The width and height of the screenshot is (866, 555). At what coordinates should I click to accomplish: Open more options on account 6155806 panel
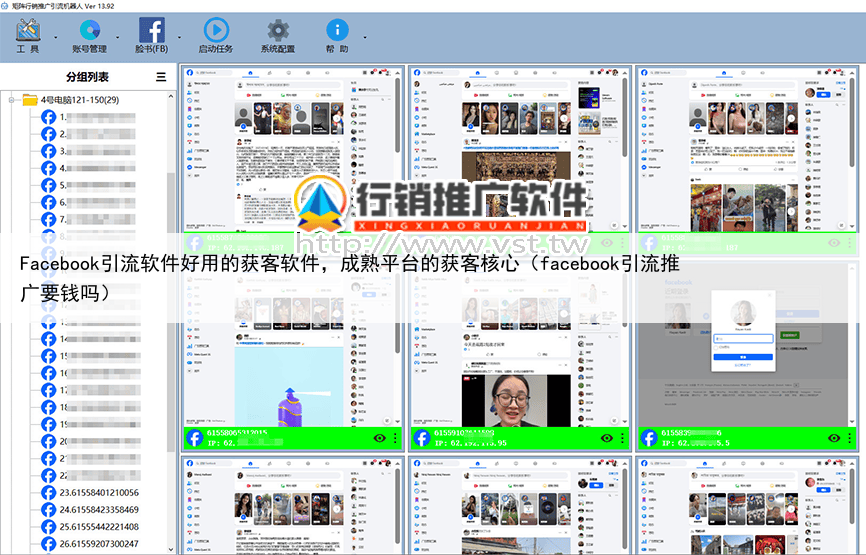(395, 438)
